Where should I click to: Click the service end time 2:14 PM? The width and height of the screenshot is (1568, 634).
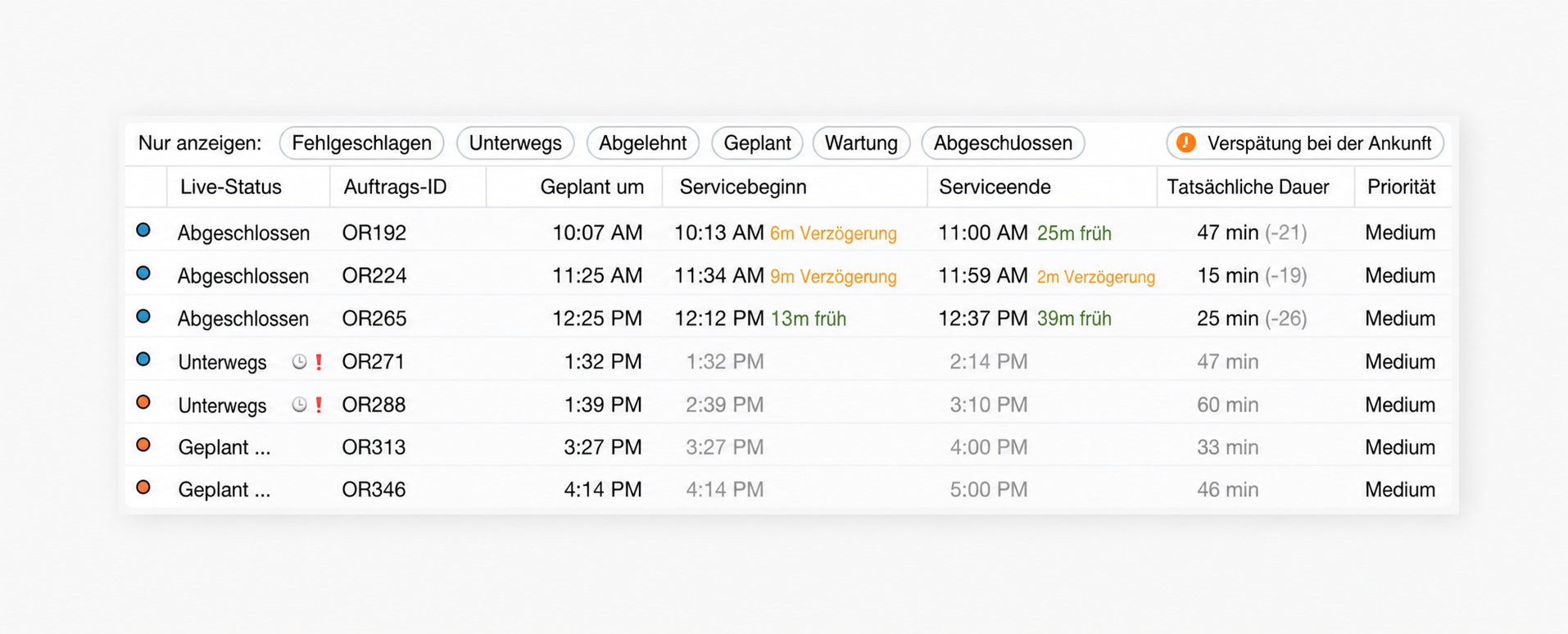click(989, 361)
